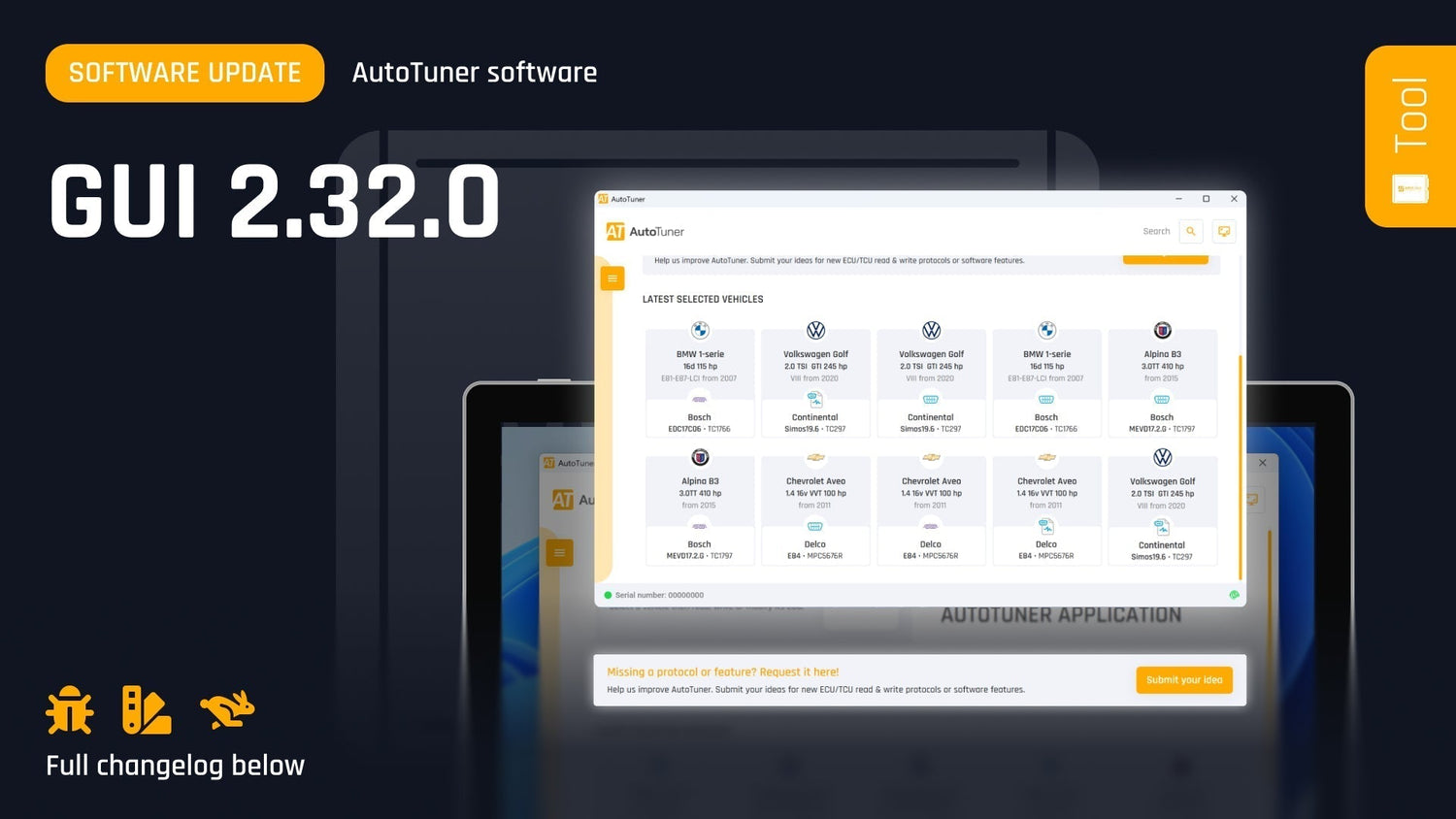The width and height of the screenshot is (1456, 819).
Task: Click the GUI 2.32.0 title text
Action: coord(275,202)
